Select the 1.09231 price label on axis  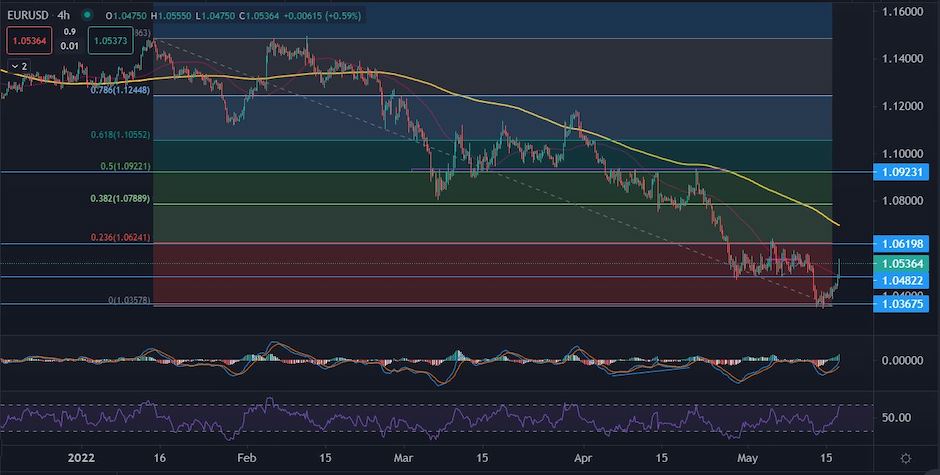[901, 172]
